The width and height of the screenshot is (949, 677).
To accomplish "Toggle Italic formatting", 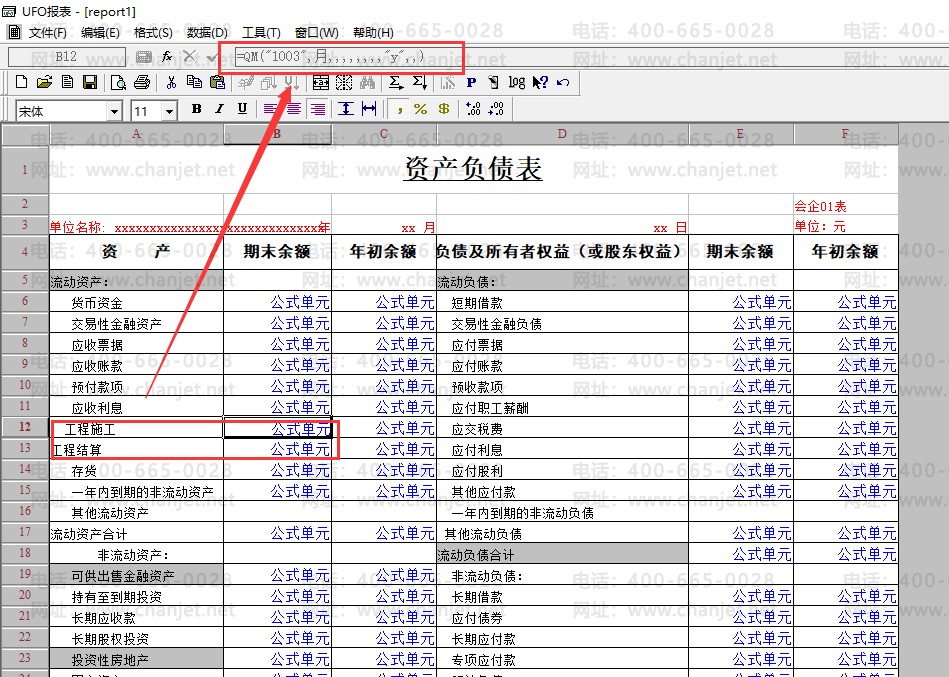I will 219,109.
